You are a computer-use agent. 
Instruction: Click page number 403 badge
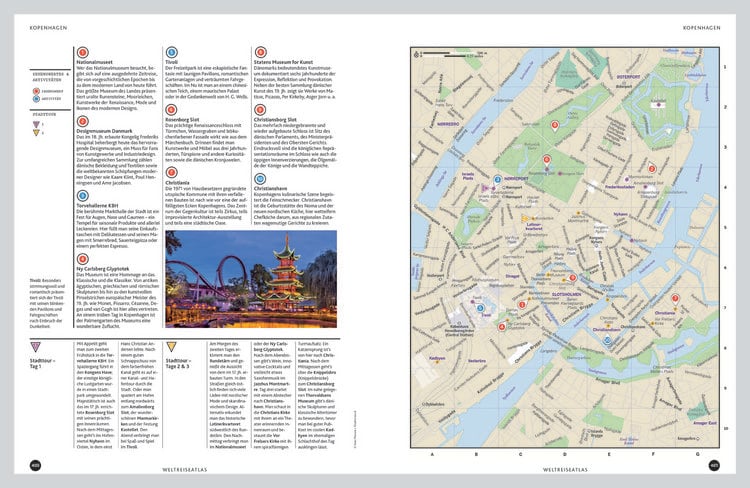coord(714,465)
